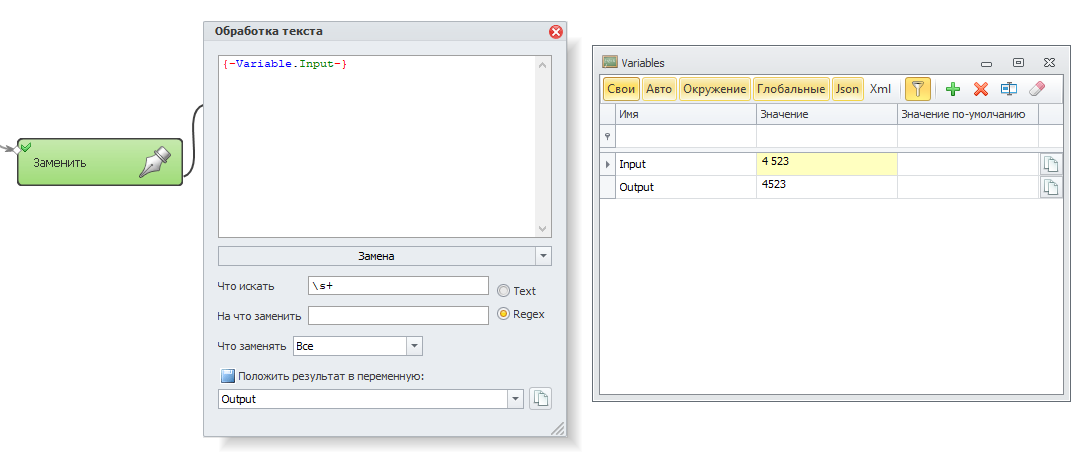Image resolution: width=1089 pixels, height=462 pixels.
Task: Select the Regex radio button
Action: 504,314
